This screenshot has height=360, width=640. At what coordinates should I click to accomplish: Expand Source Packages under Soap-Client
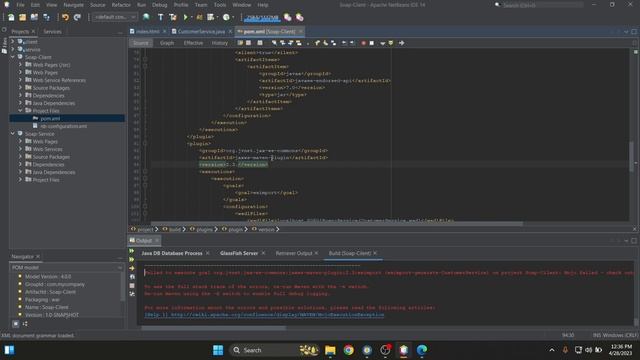pyautogui.click(x=20, y=88)
